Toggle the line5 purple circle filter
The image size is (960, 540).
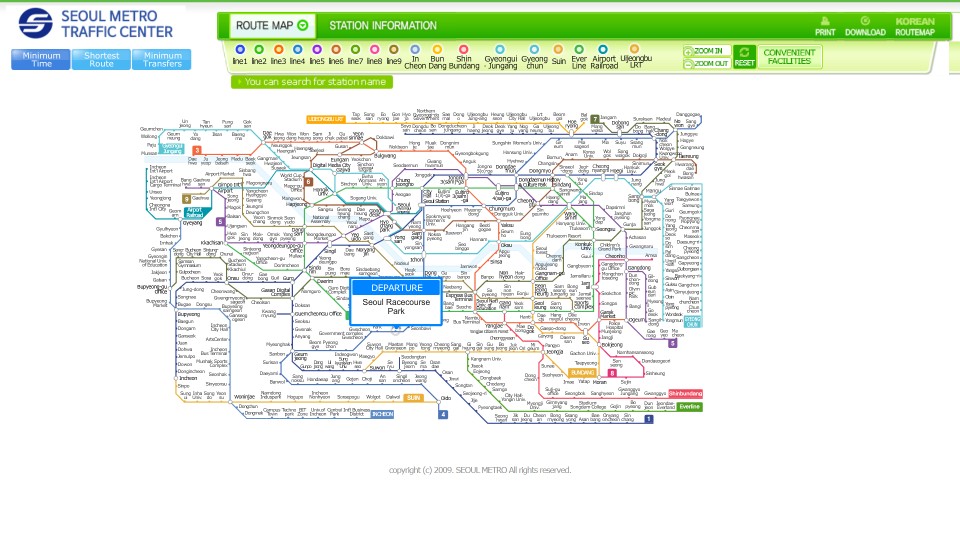pyautogui.click(x=317, y=50)
